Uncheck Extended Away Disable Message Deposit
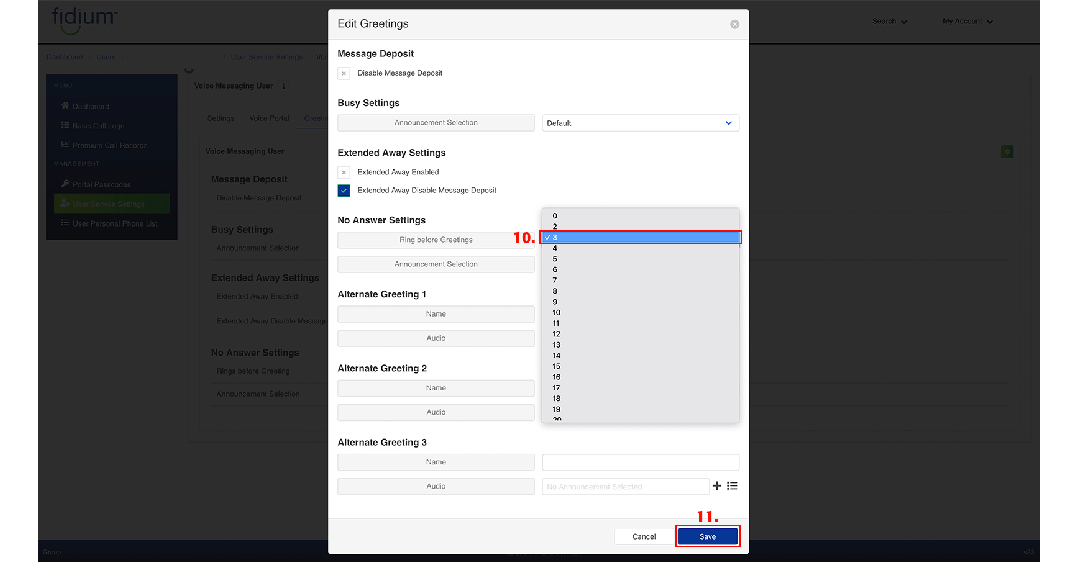Screen dimensions: 1077x562 click(x=344, y=190)
